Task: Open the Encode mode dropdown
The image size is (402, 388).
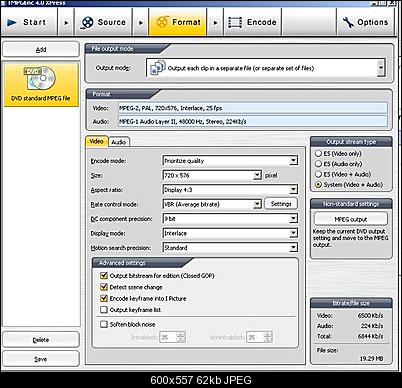Action: (293, 161)
